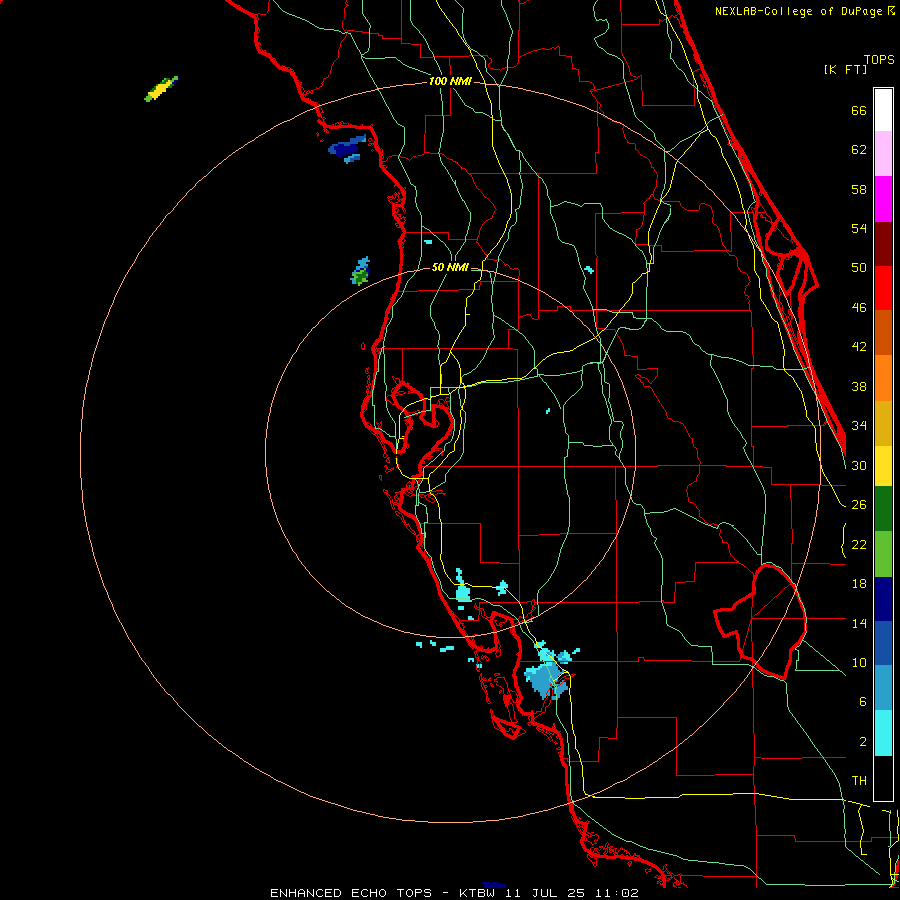
Task: Pick the bright red legend color block
Action: click(883, 288)
